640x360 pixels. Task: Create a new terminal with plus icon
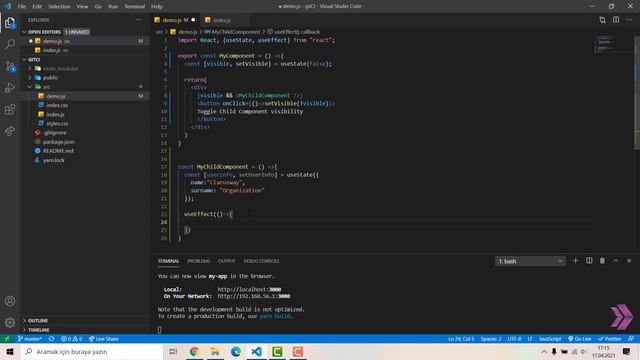[x=576, y=260]
